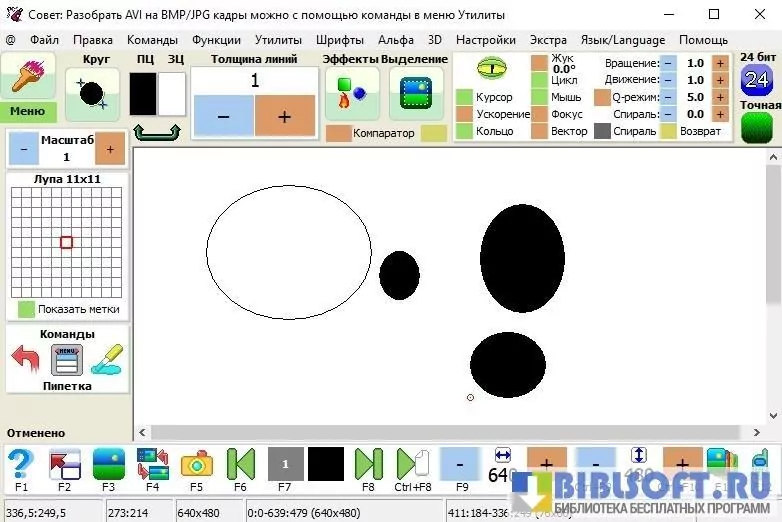This screenshot has width=782, height=522.
Task: Increase Вращение value with plus button
Action: (x=719, y=63)
